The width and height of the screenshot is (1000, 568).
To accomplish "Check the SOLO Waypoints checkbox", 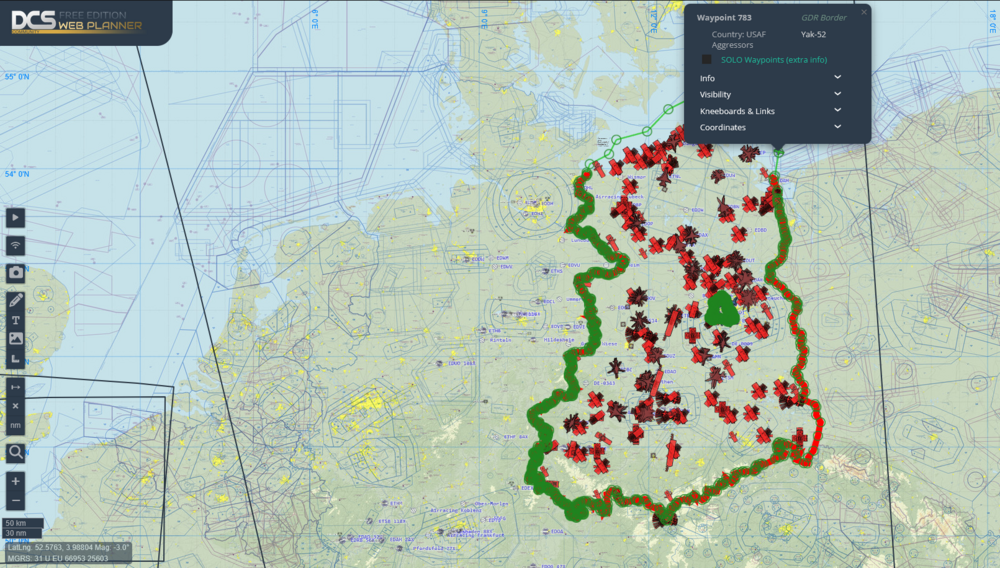I will 707,60.
